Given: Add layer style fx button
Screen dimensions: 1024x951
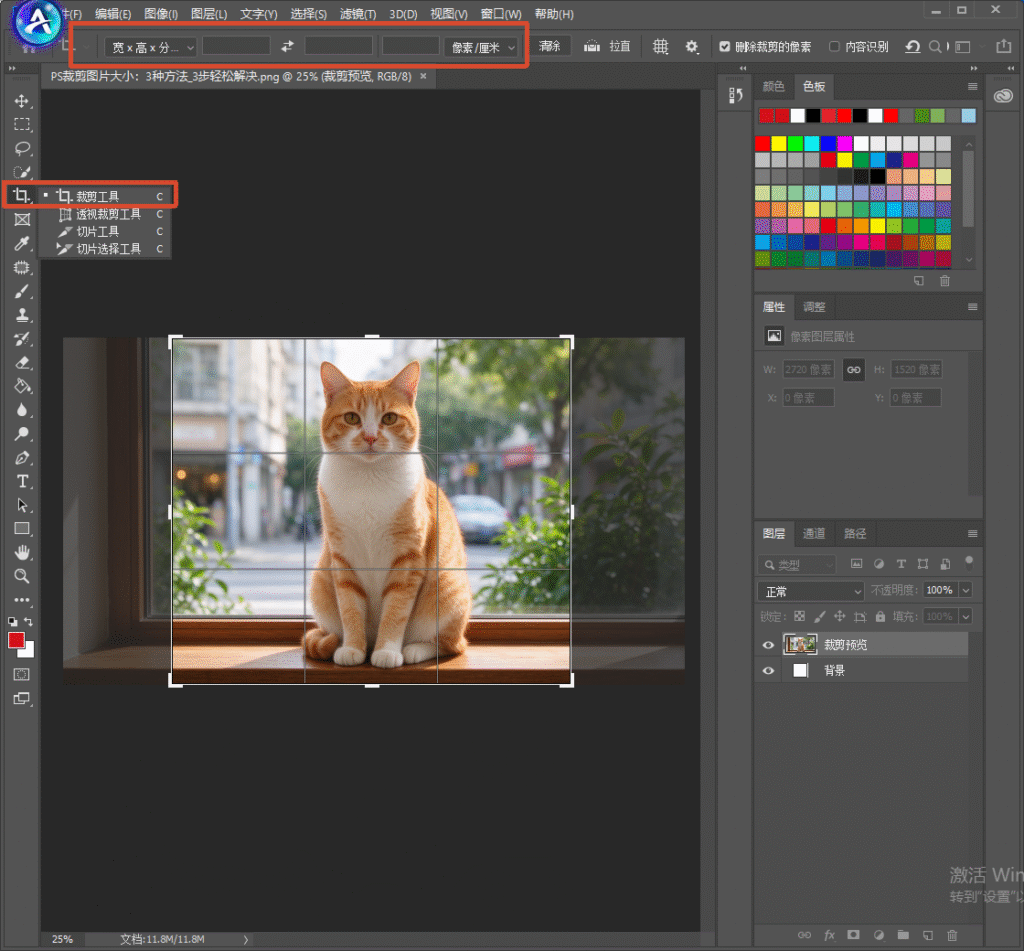Looking at the screenshot, I should (x=829, y=935).
